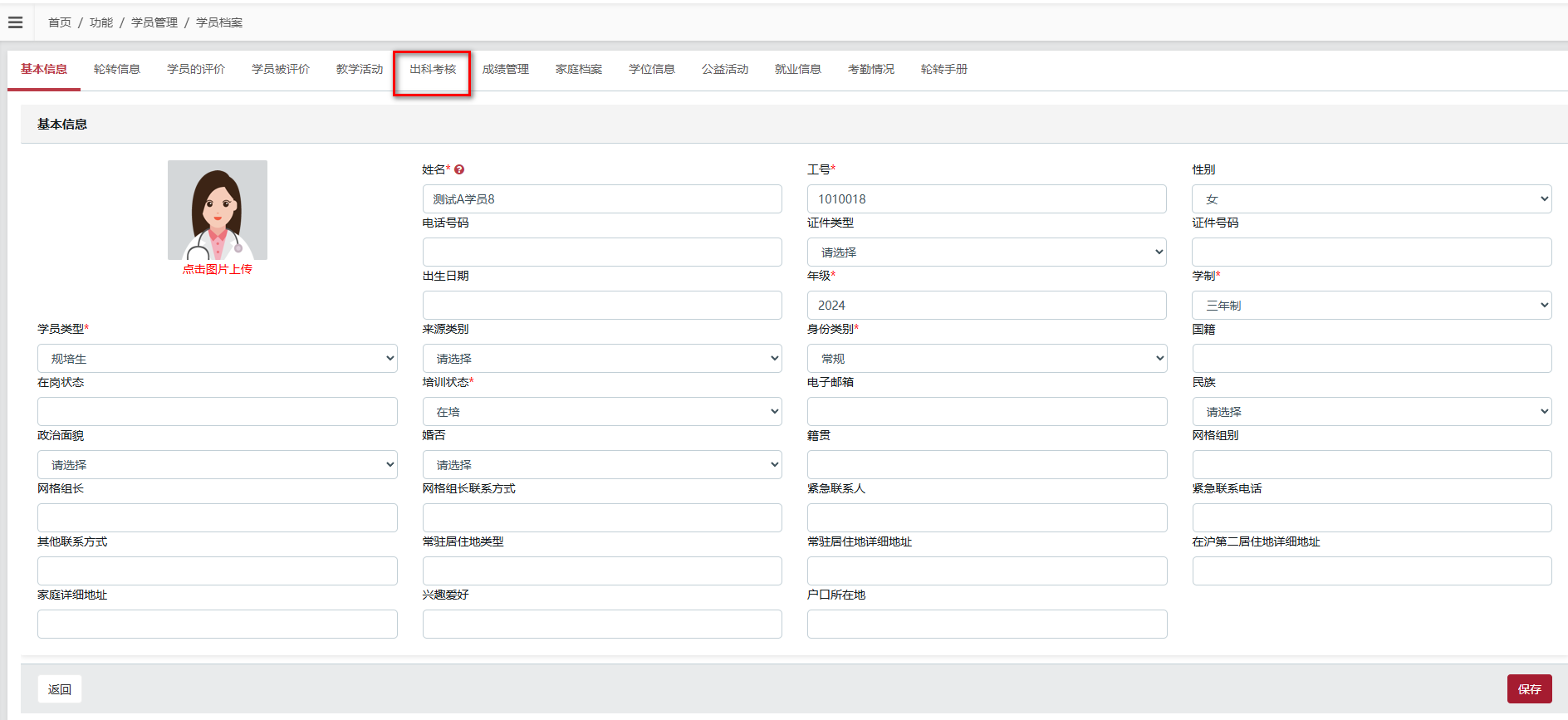
Task: Click the 返回 button
Action: pyautogui.click(x=60, y=689)
